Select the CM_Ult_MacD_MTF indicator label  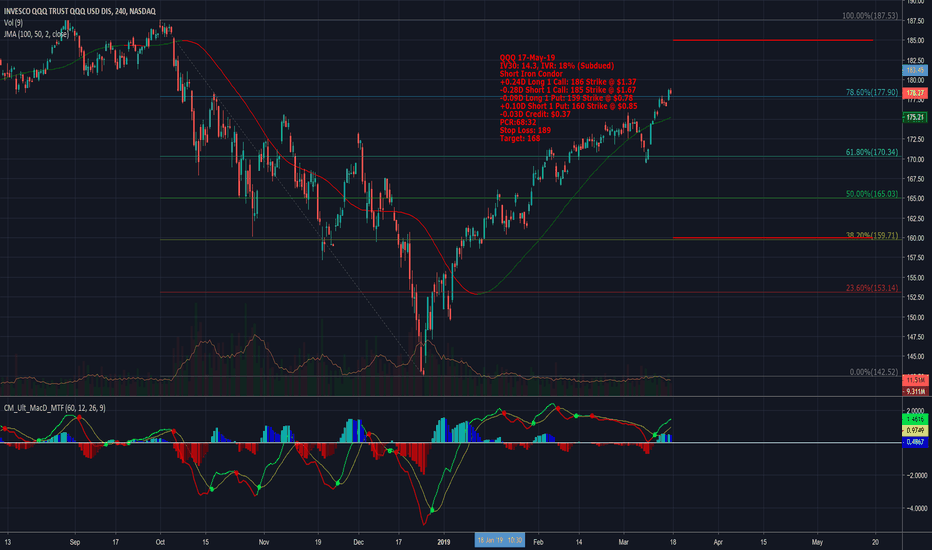55,408
